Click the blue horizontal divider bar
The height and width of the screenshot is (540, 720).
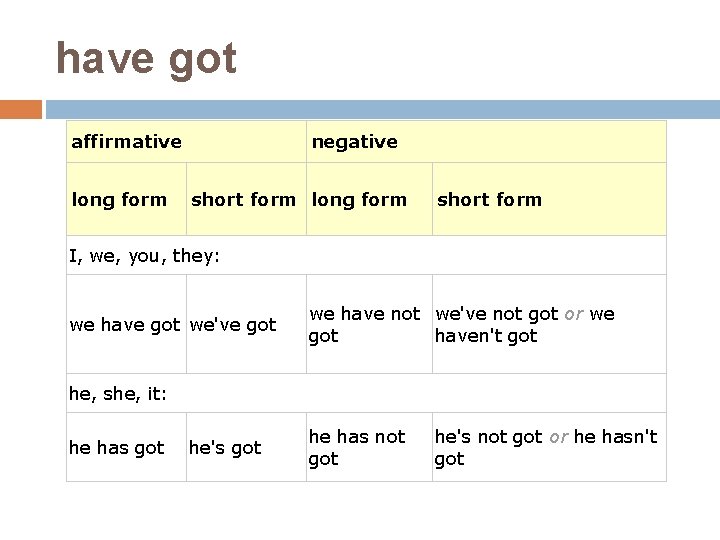[x=382, y=109]
